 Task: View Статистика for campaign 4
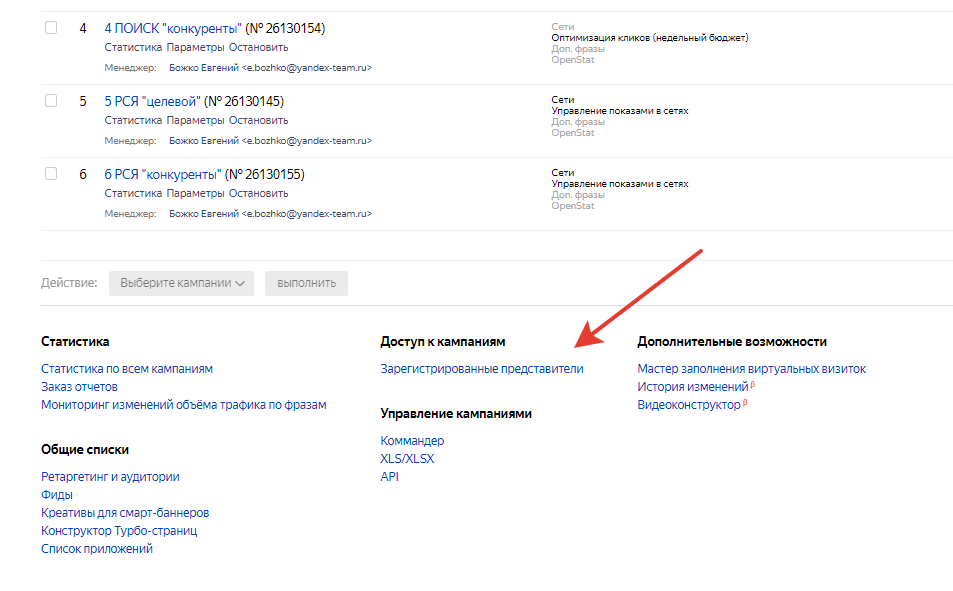pyautogui.click(x=132, y=47)
